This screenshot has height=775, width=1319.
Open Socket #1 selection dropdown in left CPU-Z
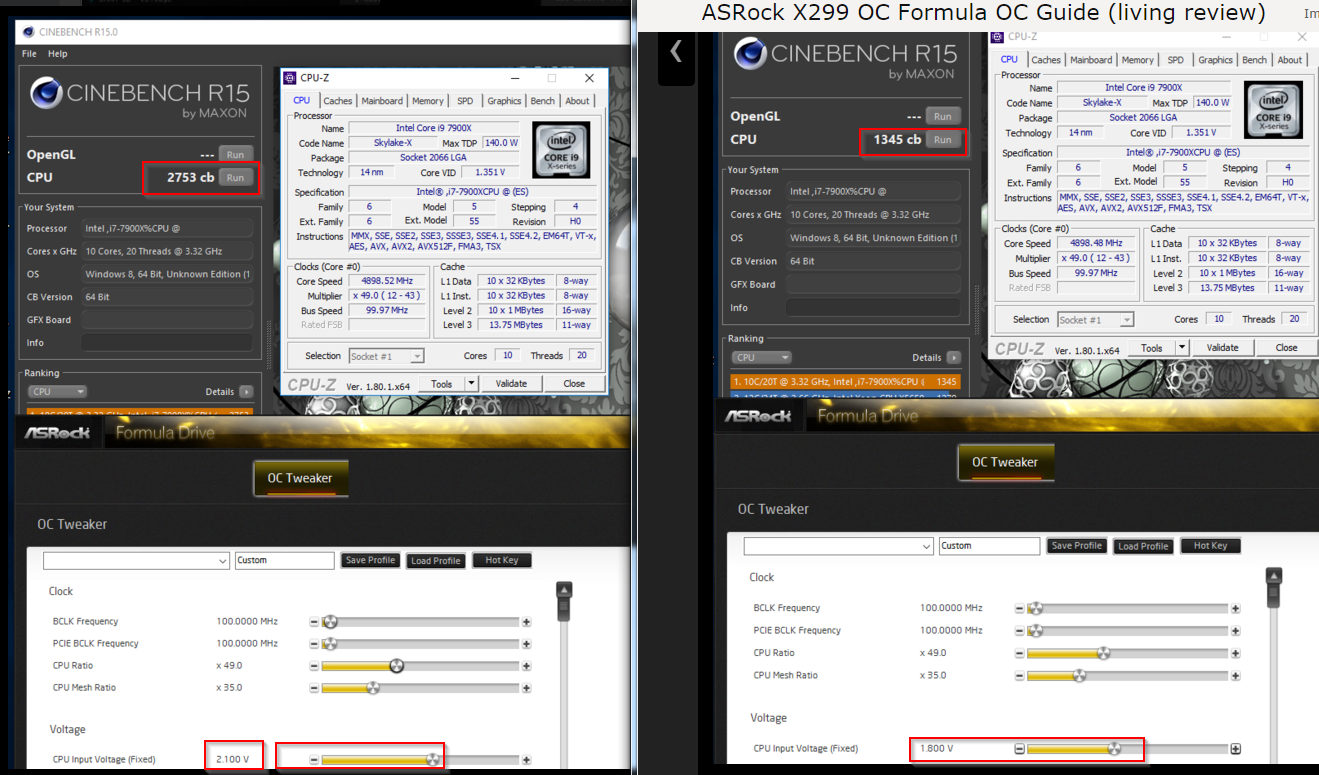[386, 356]
